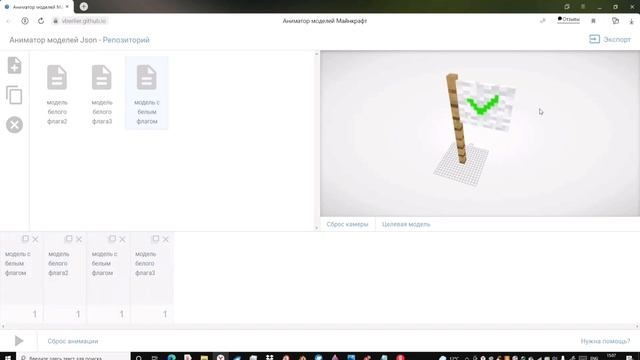Viewport: 640px width, 360px height.
Task: Click the Отзывы button in browser toolbar
Action: 569,20
